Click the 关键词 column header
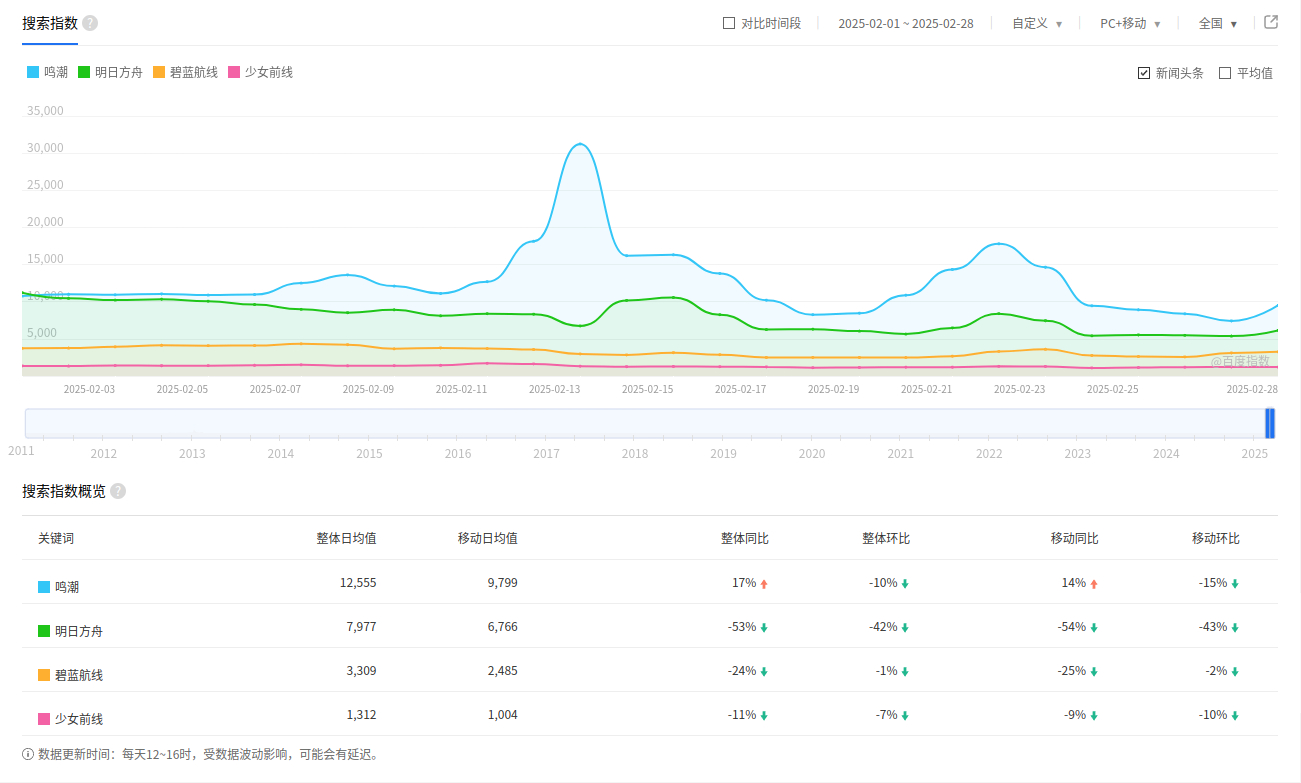 [x=56, y=538]
